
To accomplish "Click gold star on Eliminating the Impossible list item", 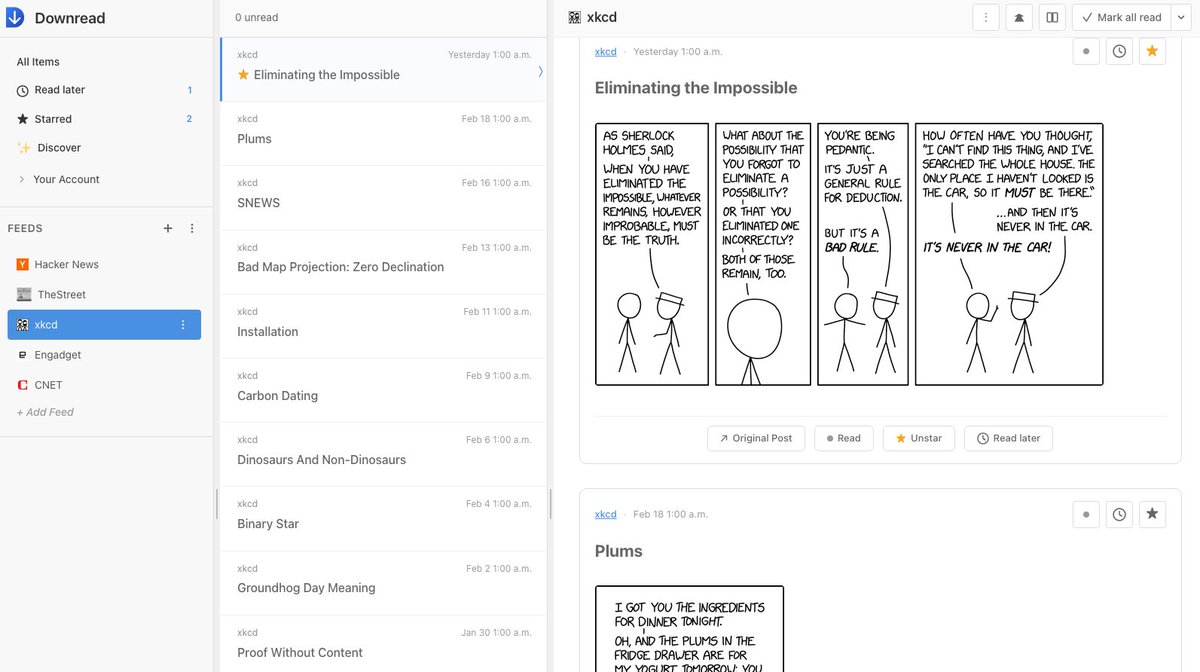I will coord(243,75).
